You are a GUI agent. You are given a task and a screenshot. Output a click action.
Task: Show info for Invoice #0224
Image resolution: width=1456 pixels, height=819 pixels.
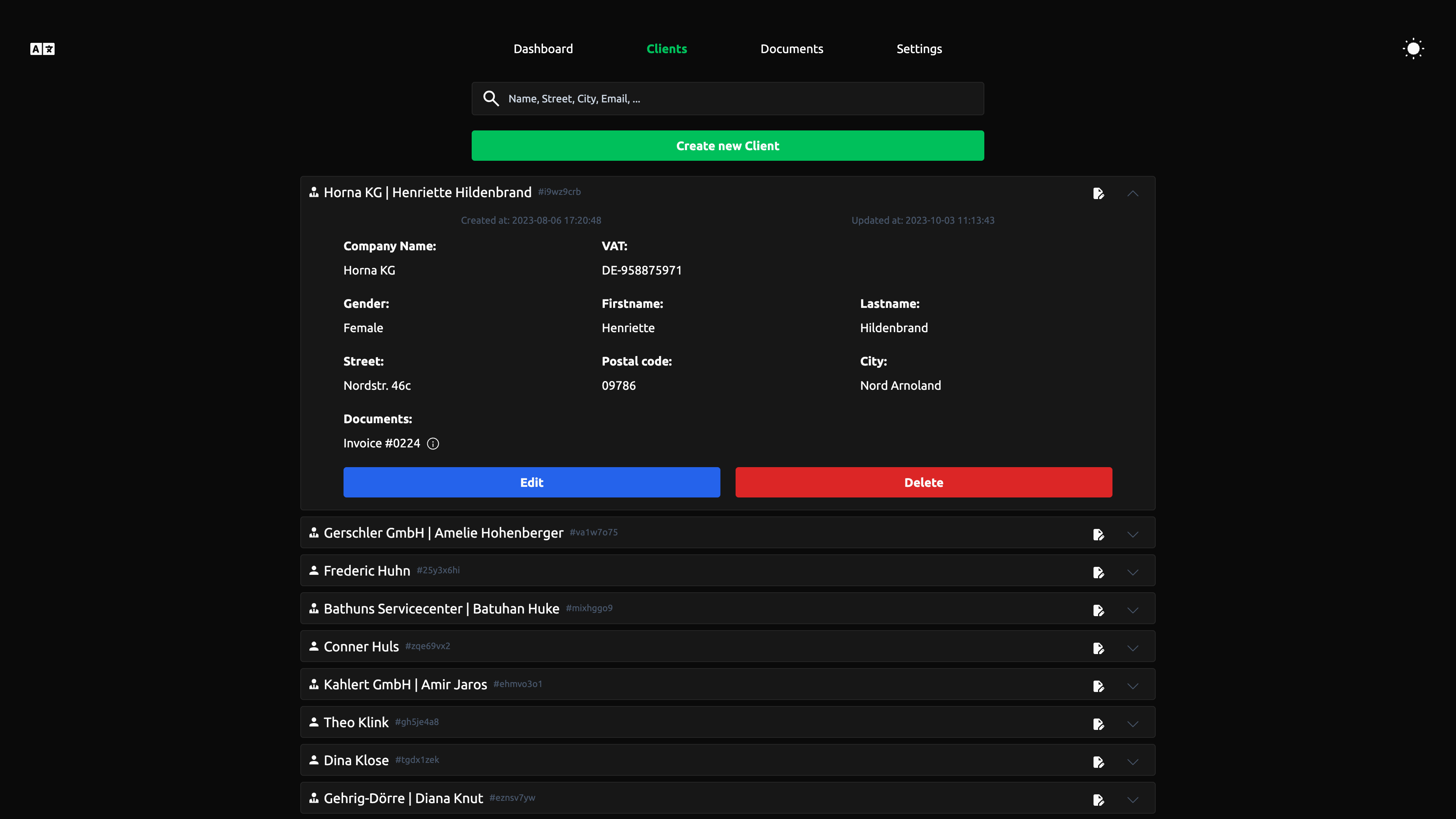pyautogui.click(x=433, y=444)
